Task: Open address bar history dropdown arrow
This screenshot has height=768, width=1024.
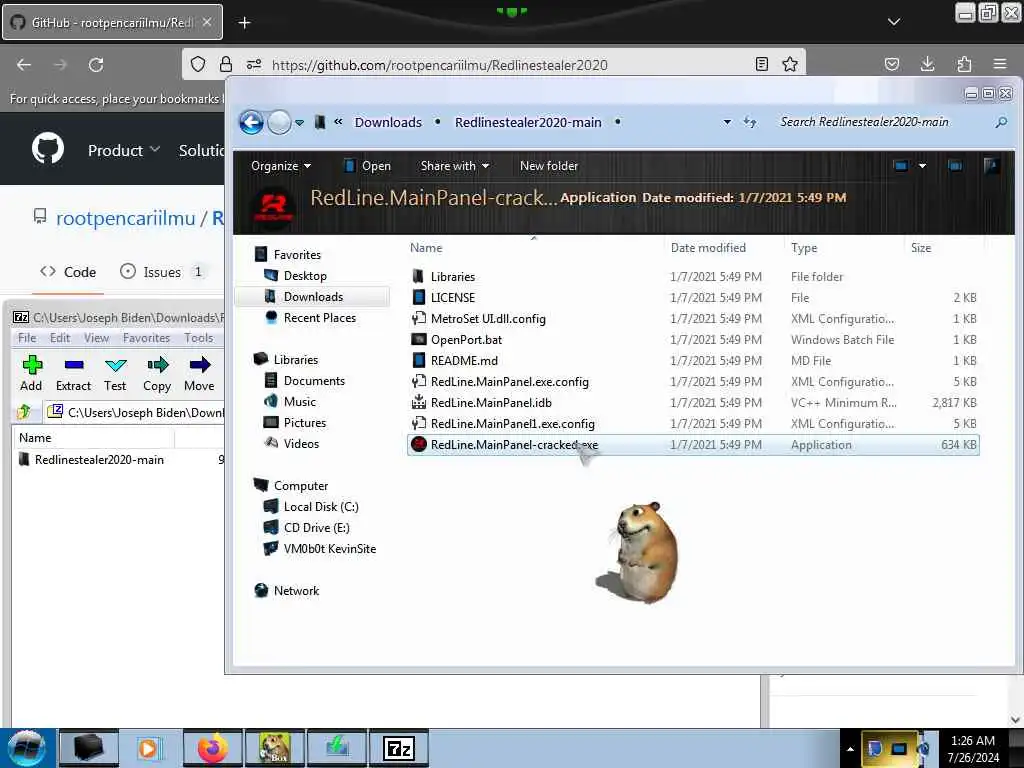Action: tap(727, 122)
